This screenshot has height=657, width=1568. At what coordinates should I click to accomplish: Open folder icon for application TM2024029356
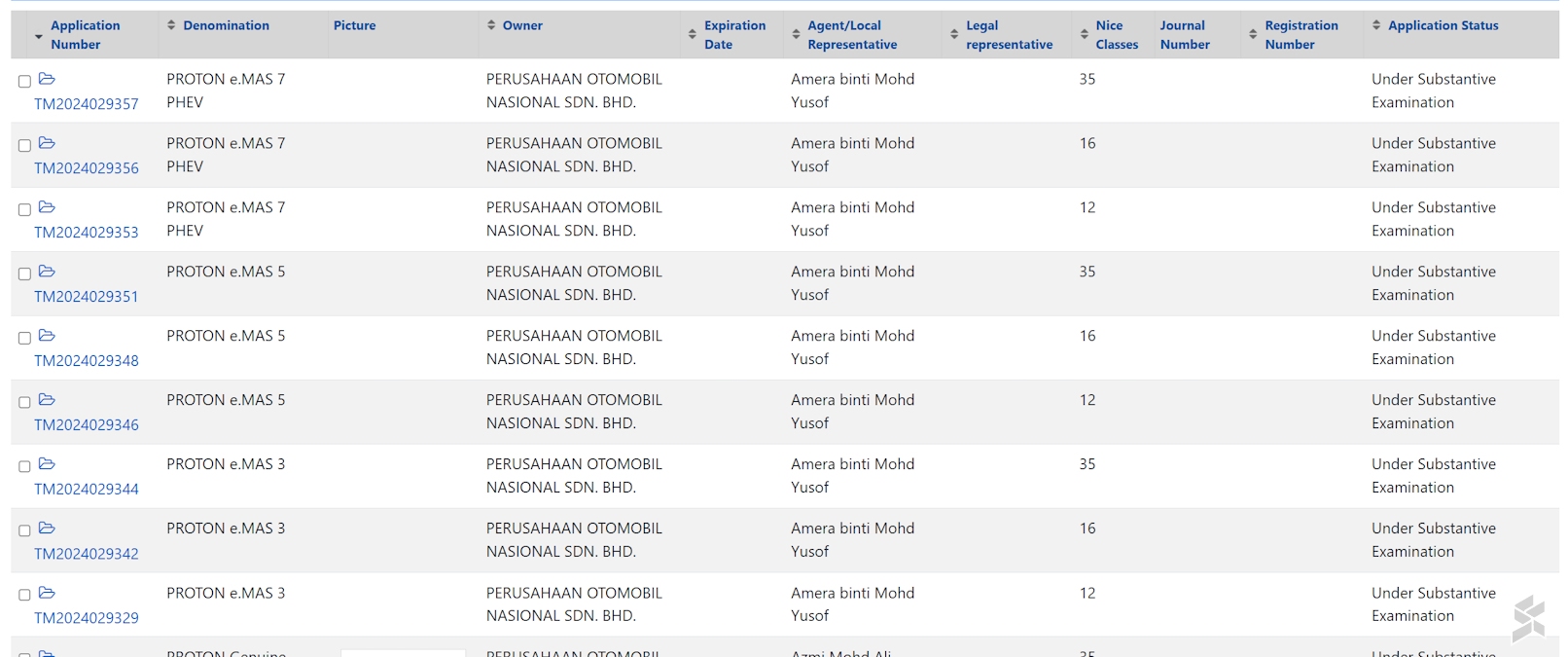[47, 143]
